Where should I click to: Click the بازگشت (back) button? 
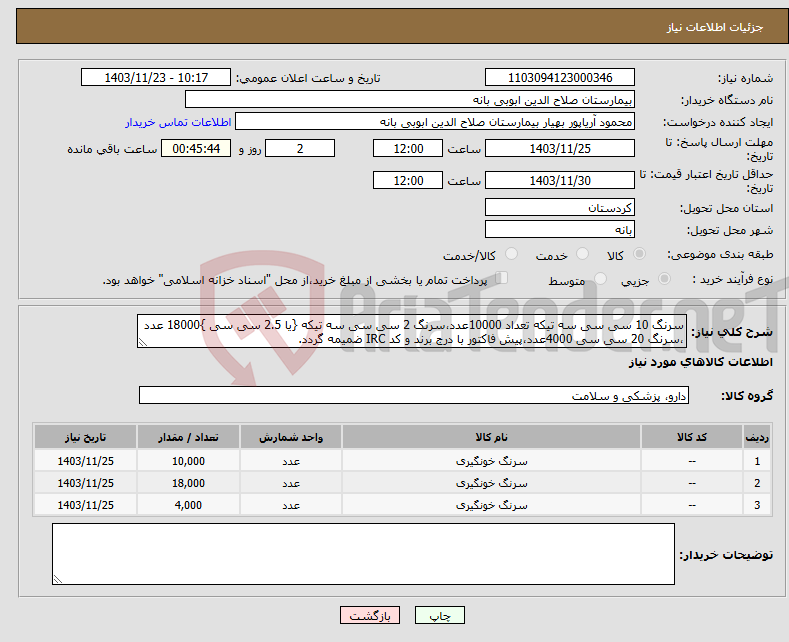click(370, 615)
